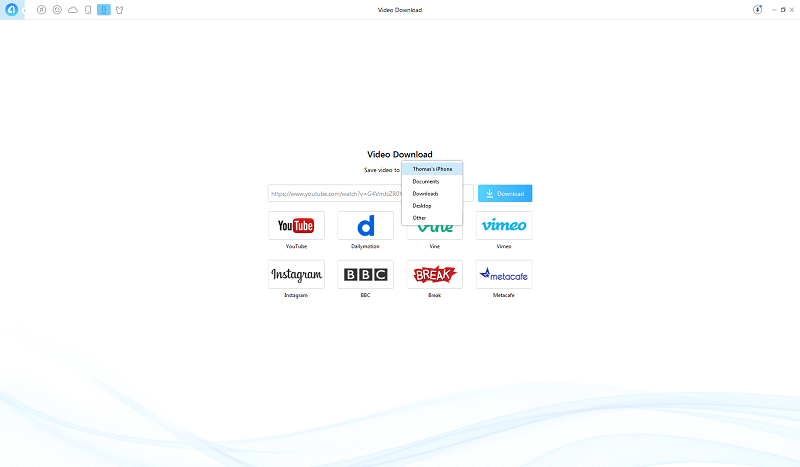Click the YouTube label under its tile
The image size is (800, 467).
click(296, 247)
